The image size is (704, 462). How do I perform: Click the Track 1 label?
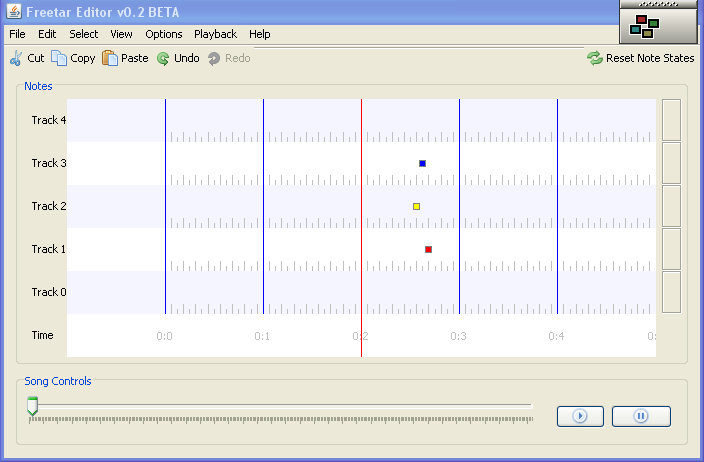[48, 249]
